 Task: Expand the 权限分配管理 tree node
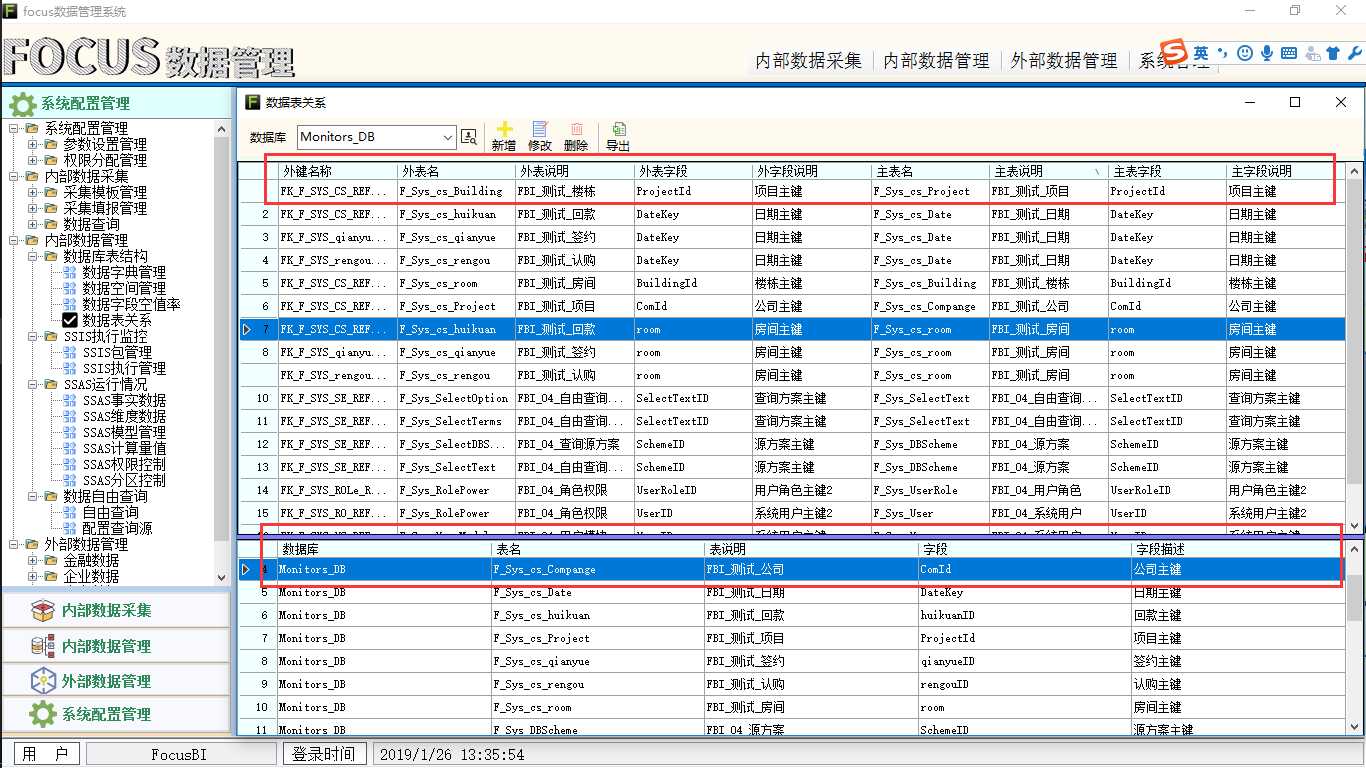click(x=33, y=160)
